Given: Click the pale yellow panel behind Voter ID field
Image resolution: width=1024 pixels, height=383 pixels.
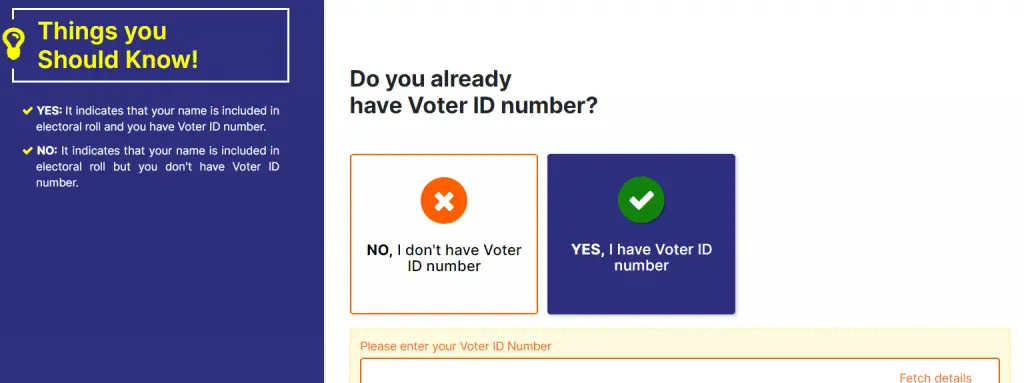Looking at the screenshot, I should pyautogui.click(x=680, y=356).
